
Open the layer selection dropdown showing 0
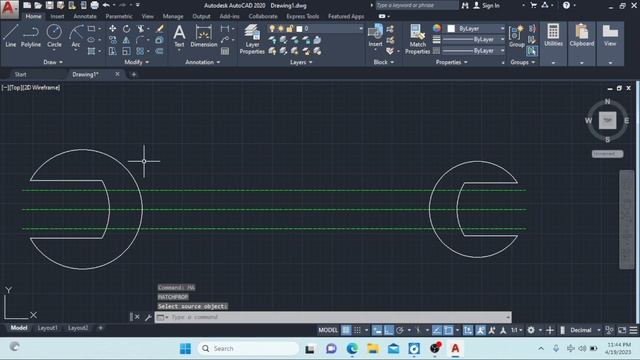coord(316,29)
